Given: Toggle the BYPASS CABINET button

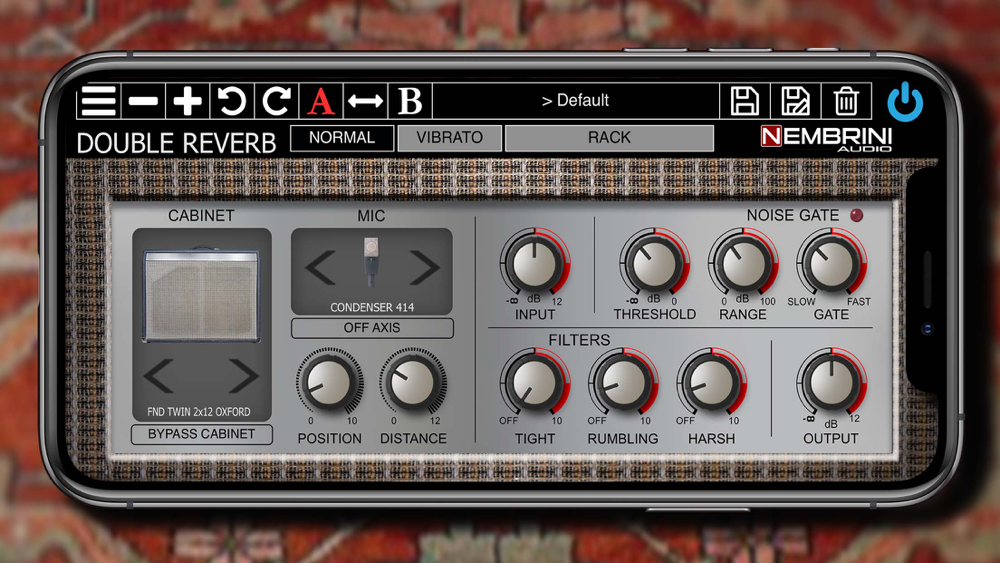Looking at the screenshot, I should click(202, 434).
